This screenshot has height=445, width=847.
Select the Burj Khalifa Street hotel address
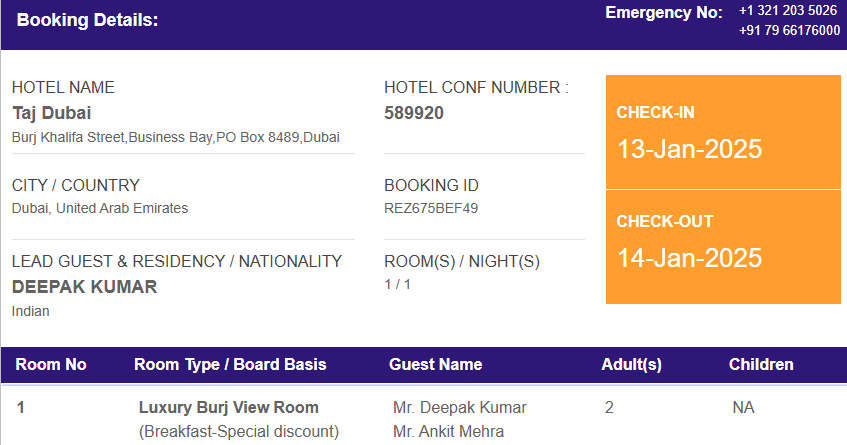pyautogui.click(x=176, y=138)
